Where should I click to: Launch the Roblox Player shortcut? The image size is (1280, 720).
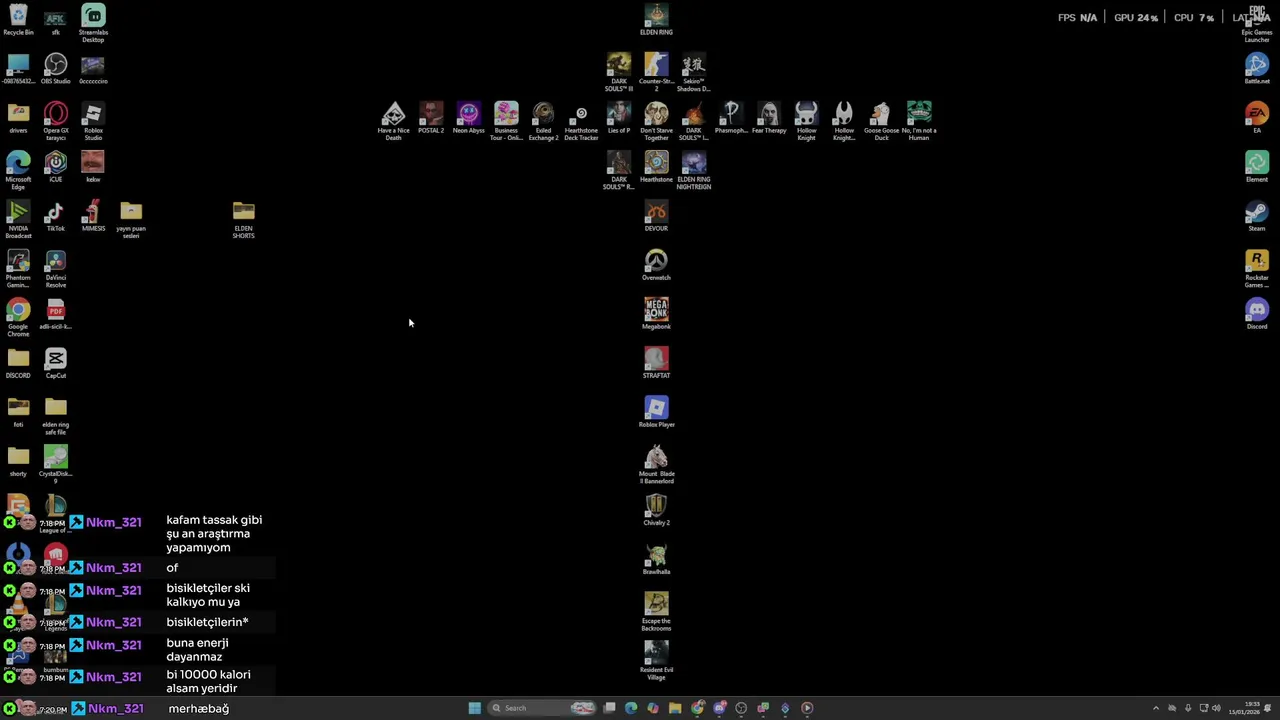tap(656, 412)
